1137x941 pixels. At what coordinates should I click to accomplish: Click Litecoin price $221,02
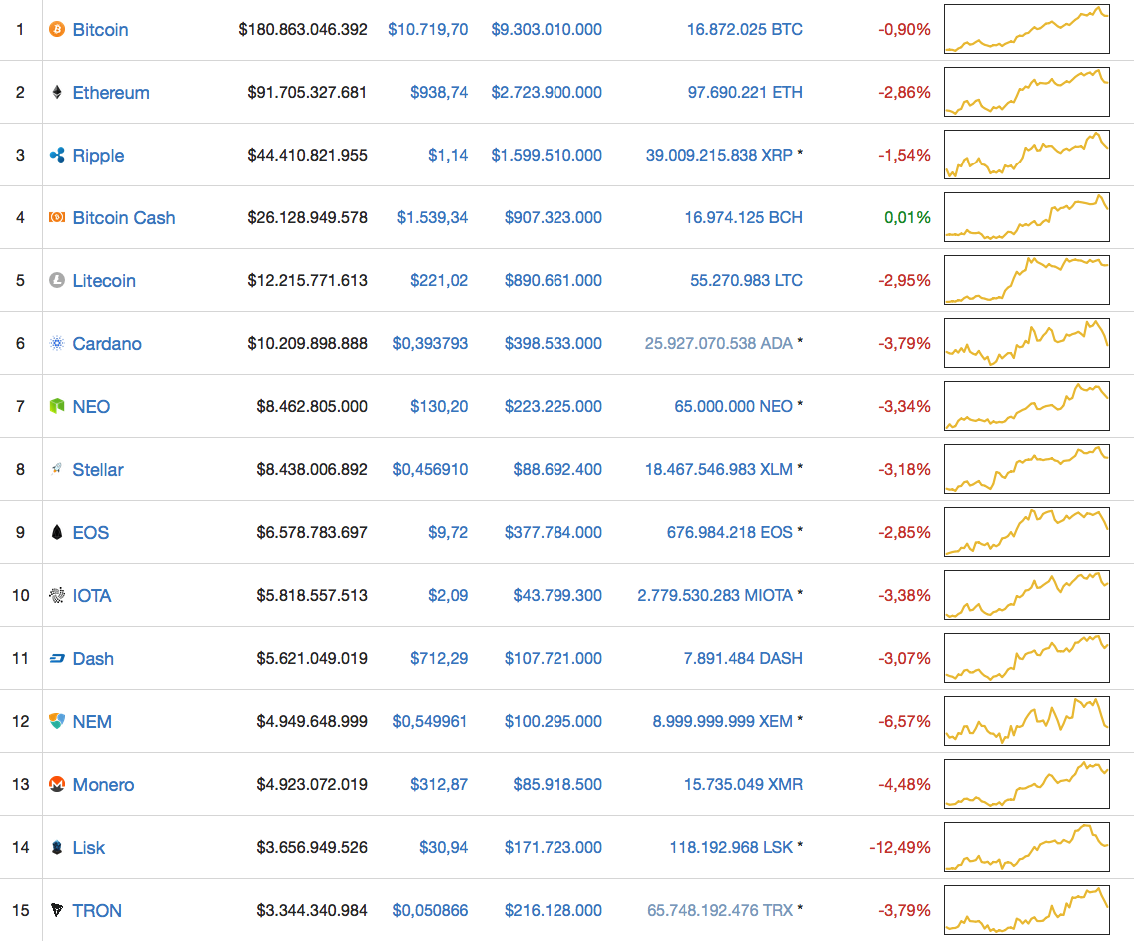(x=439, y=281)
